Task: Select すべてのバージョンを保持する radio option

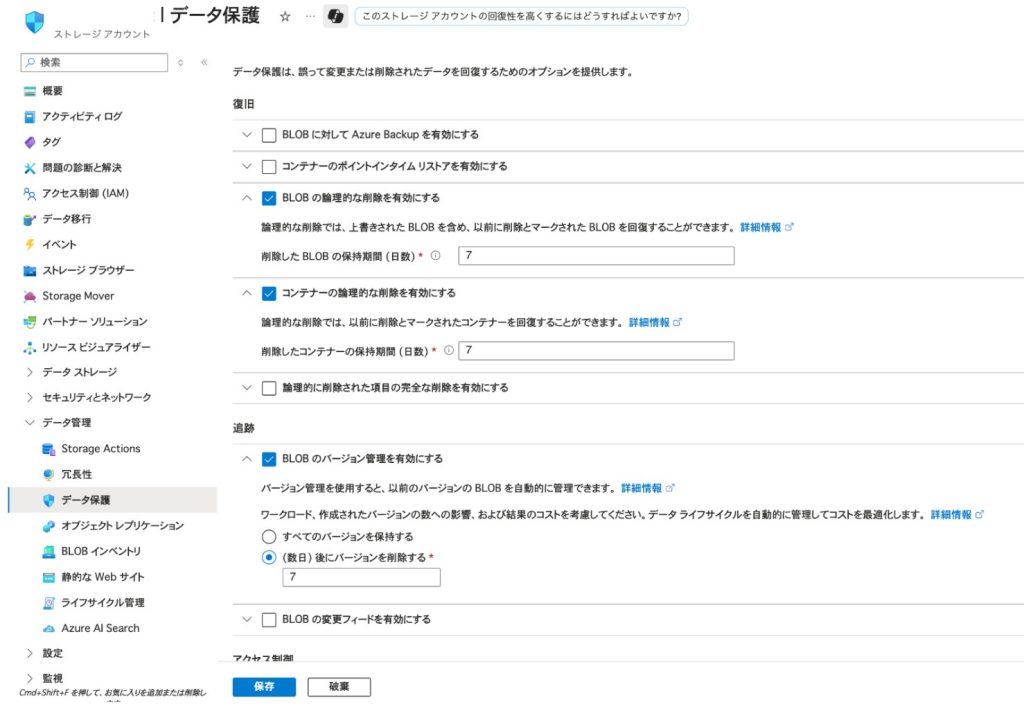Action: [268, 537]
